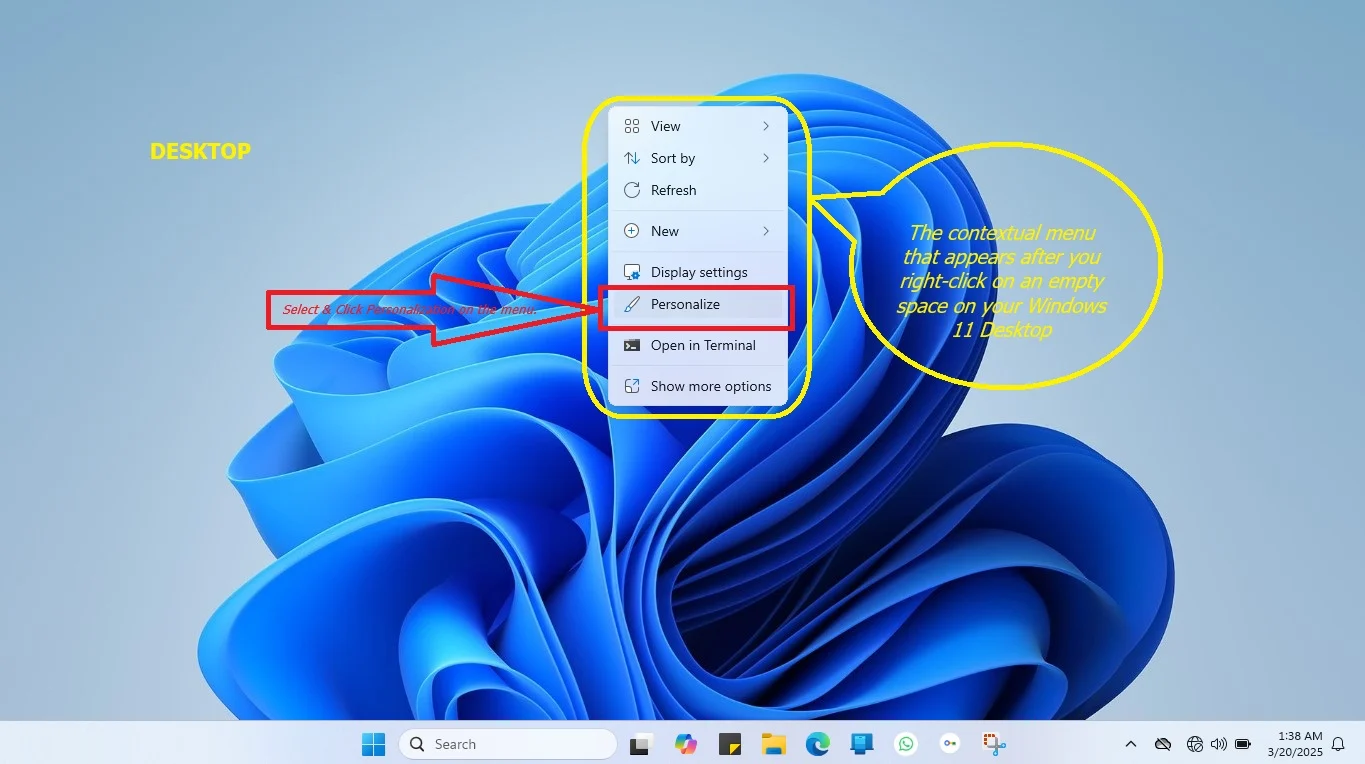
Task: Open Task View from the taskbar
Action: click(641, 744)
